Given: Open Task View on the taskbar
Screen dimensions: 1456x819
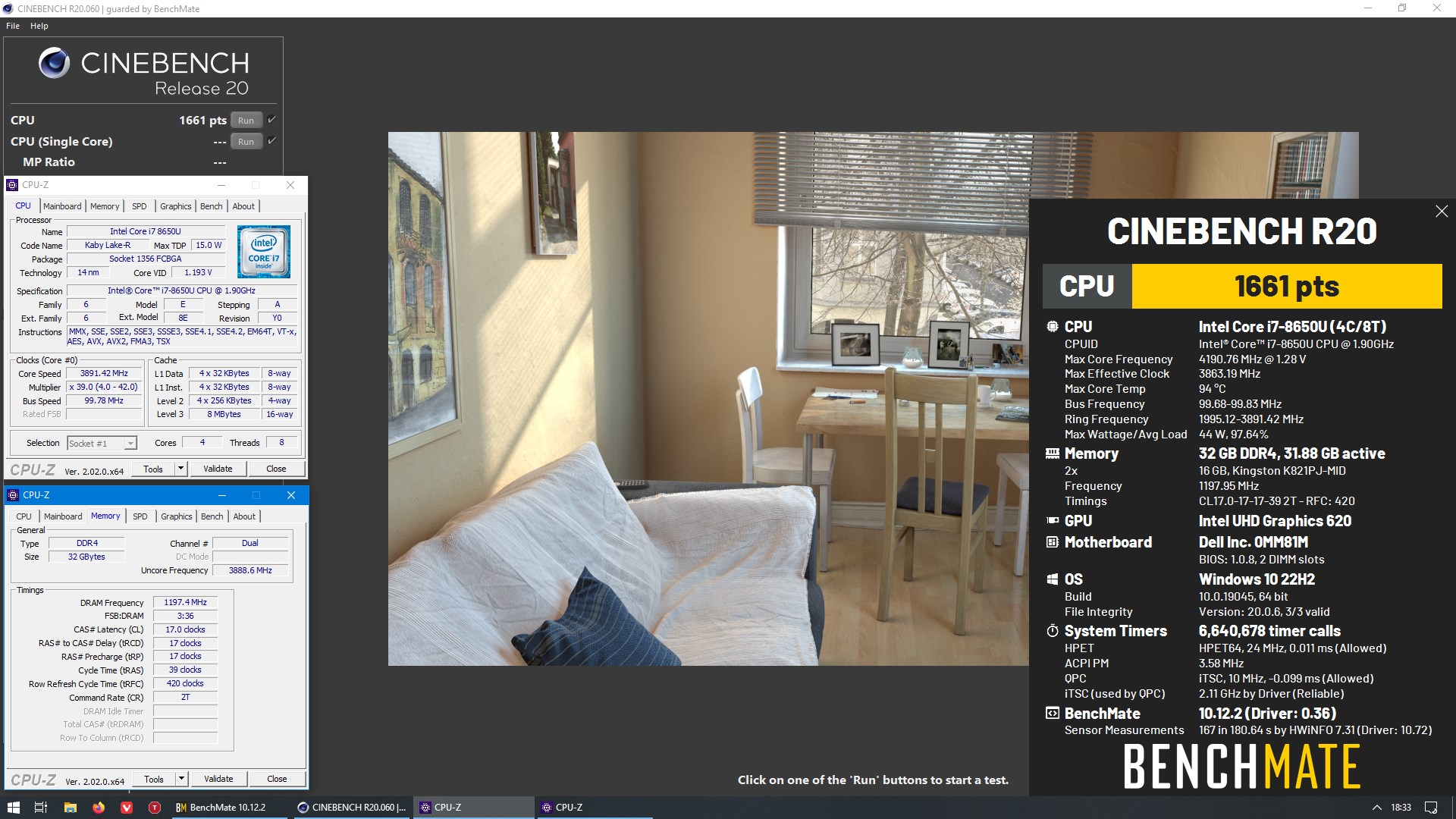Looking at the screenshot, I should coord(41,808).
